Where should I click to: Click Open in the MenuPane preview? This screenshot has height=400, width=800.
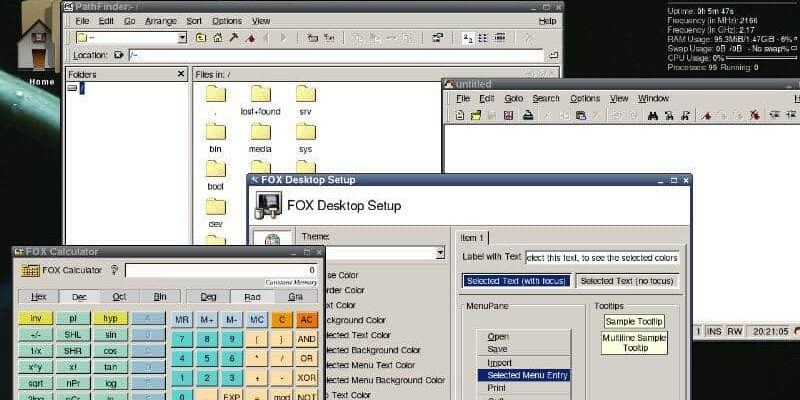(x=498, y=337)
